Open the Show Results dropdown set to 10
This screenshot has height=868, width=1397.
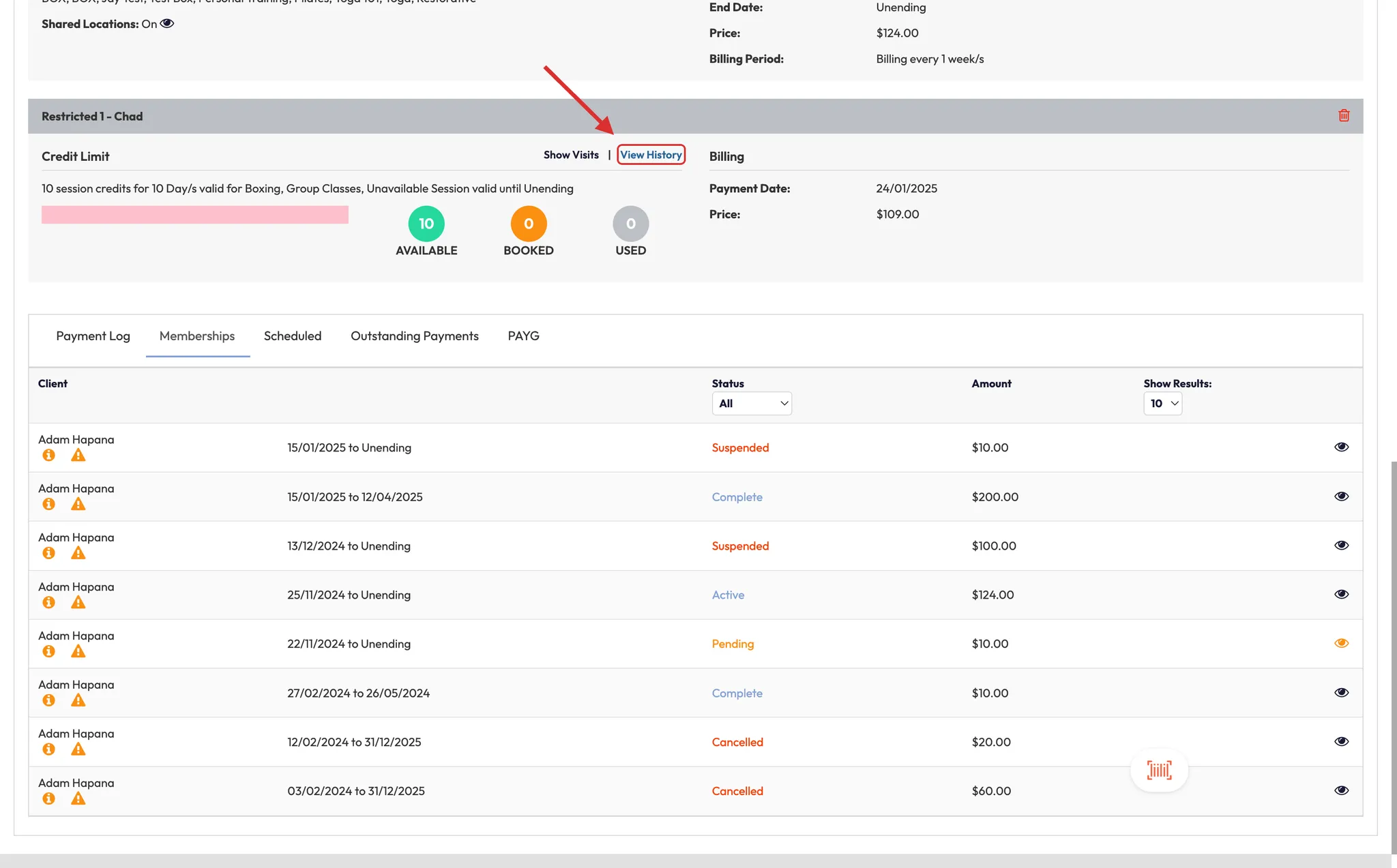tap(1162, 404)
